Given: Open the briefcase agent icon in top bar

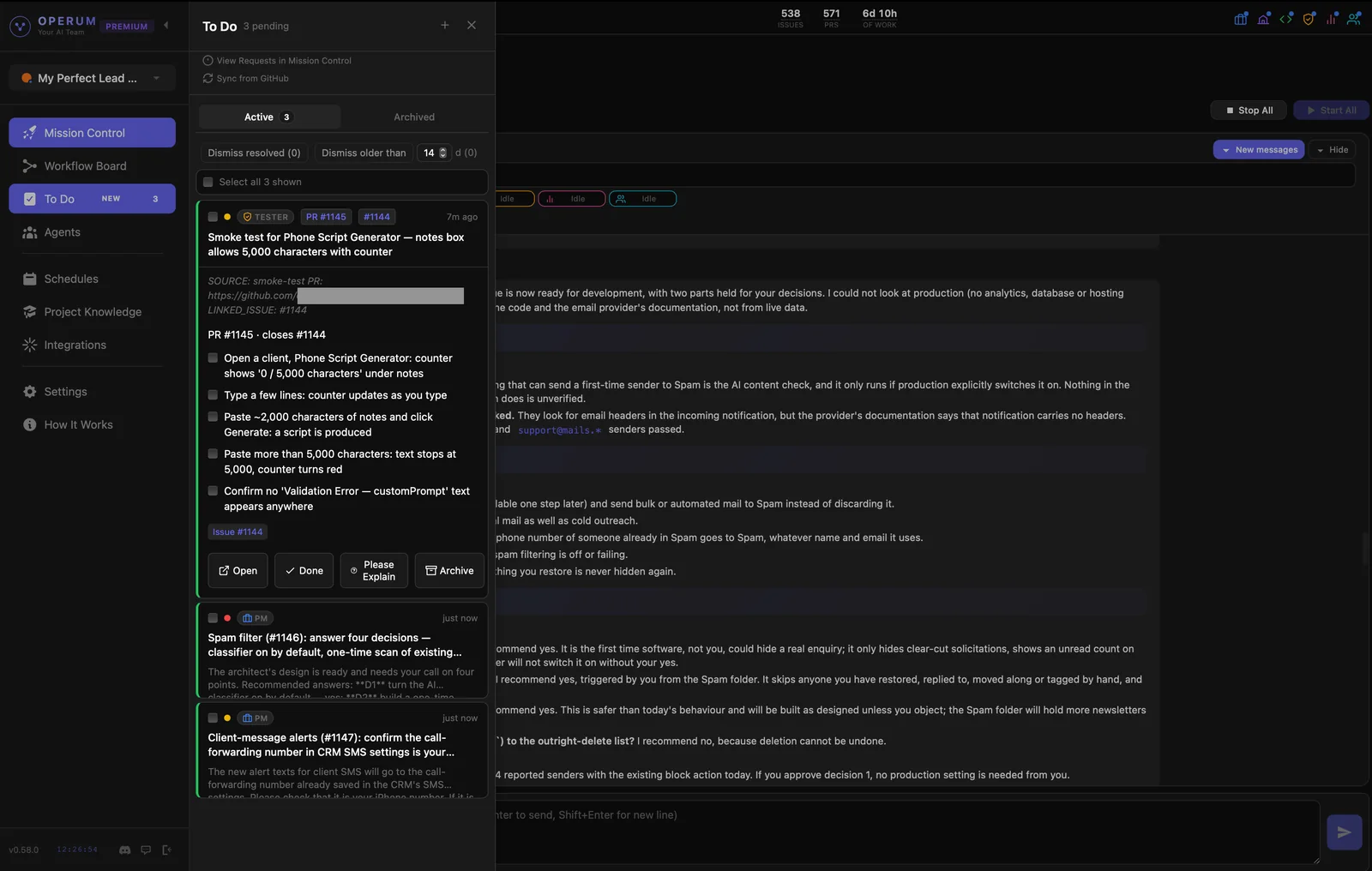Looking at the screenshot, I should pos(1241,18).
